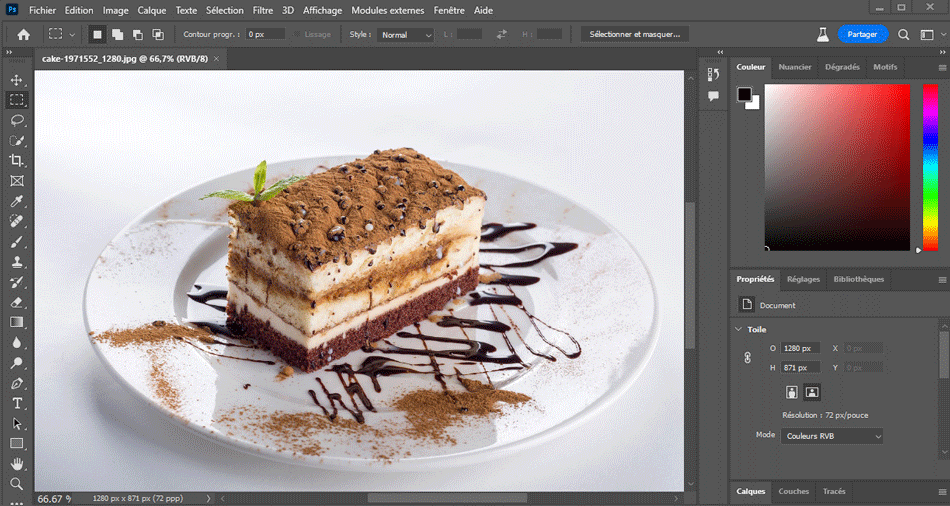Viewport: 950px width, 506px height.
Task: Click the Partager button
Action: (x=862, y=34)
